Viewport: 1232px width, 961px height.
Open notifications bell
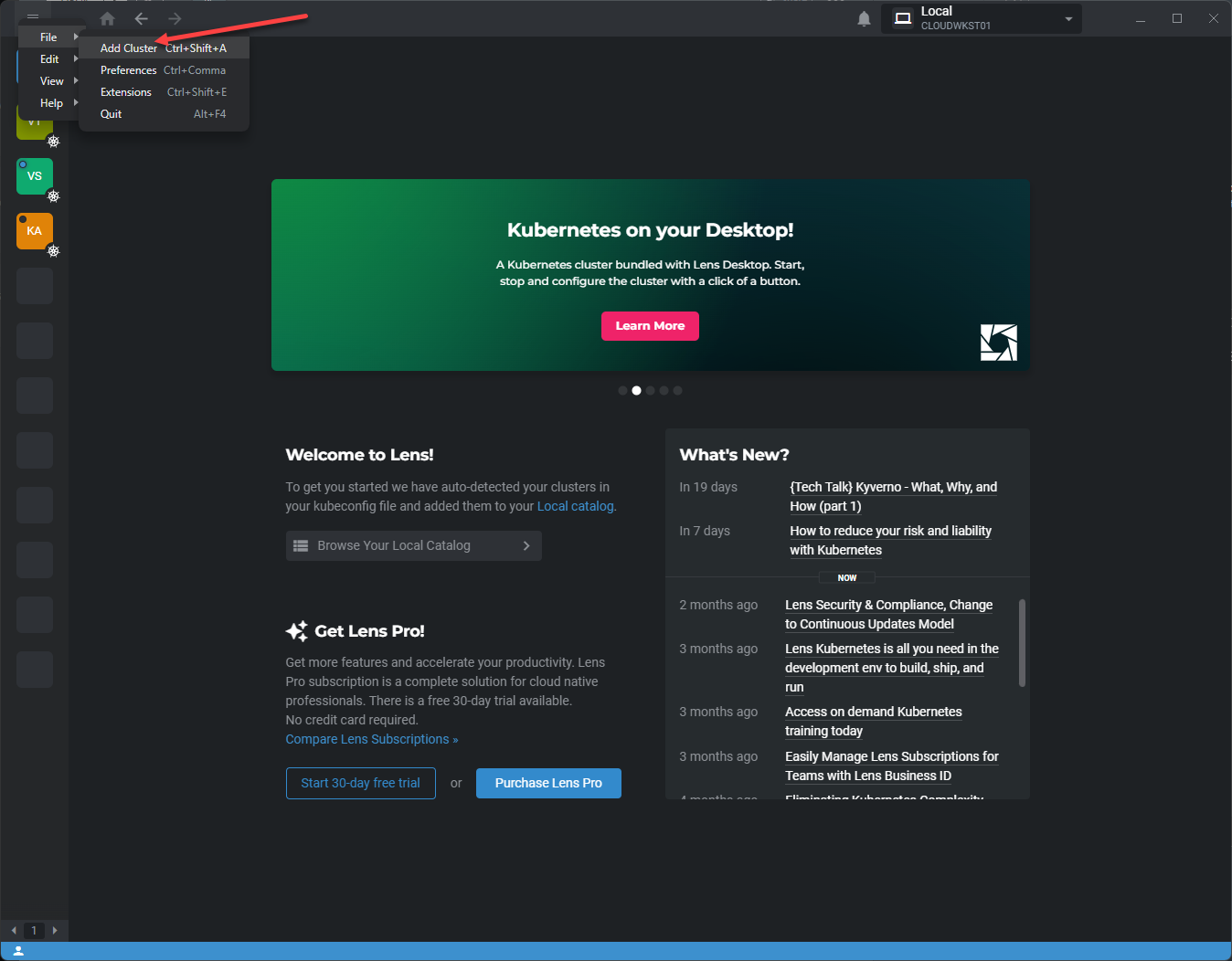coord(864,18)
